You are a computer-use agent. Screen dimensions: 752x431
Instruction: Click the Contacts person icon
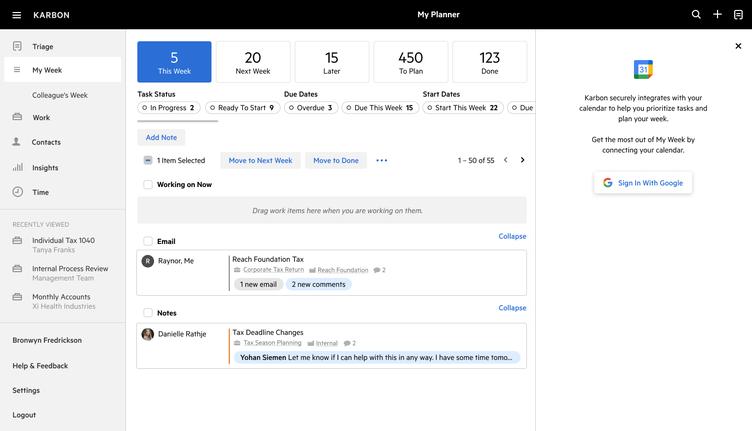[x=16, y=141]
